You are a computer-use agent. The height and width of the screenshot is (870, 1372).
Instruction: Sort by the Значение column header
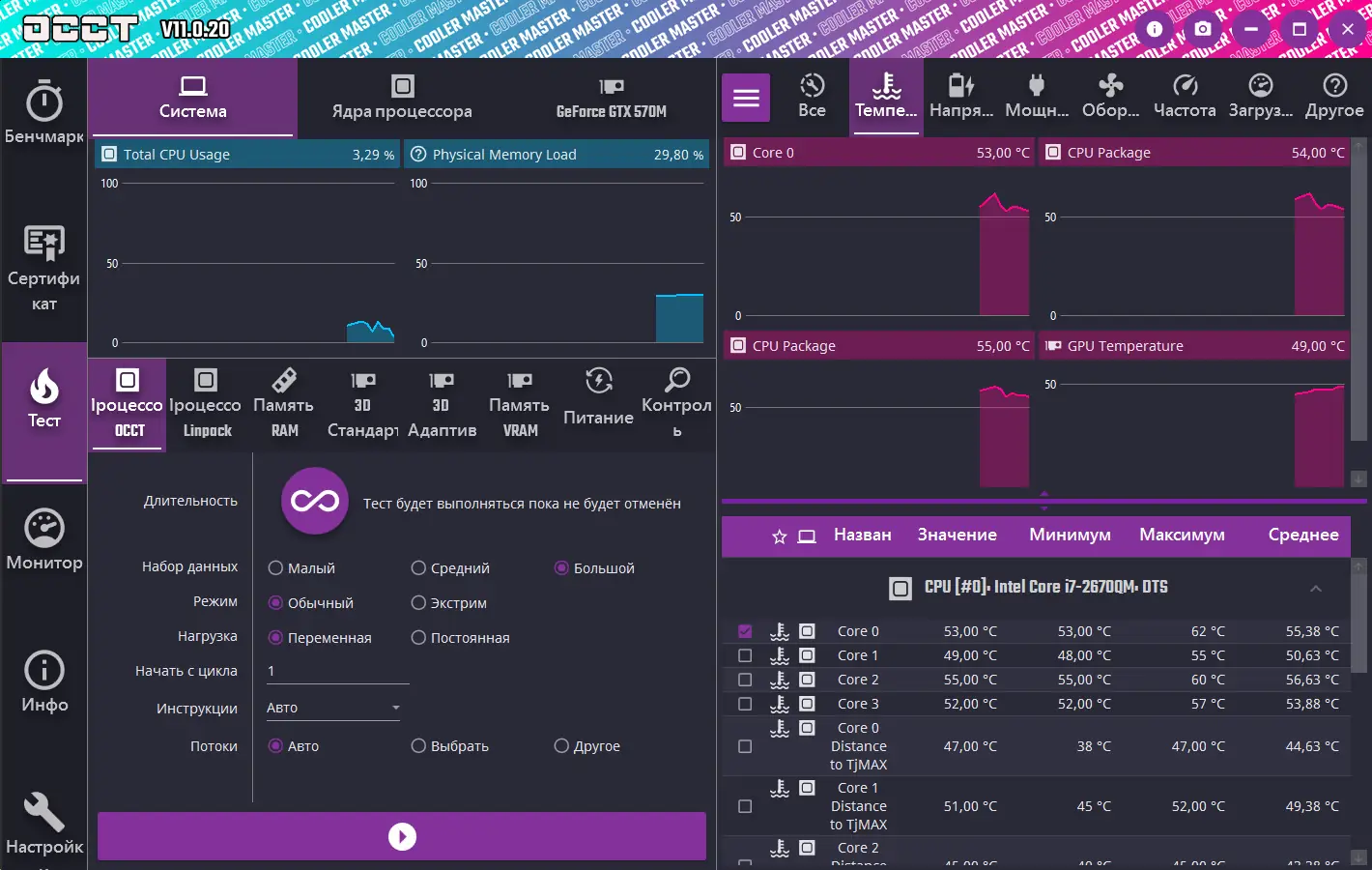957,535
